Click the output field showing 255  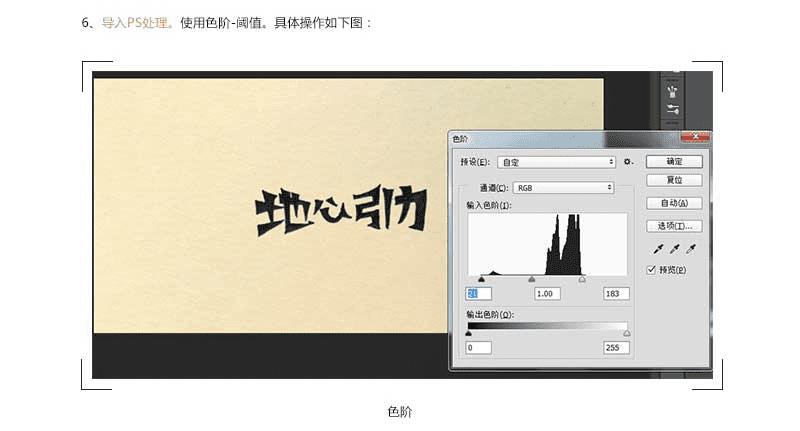pos(616,348)
